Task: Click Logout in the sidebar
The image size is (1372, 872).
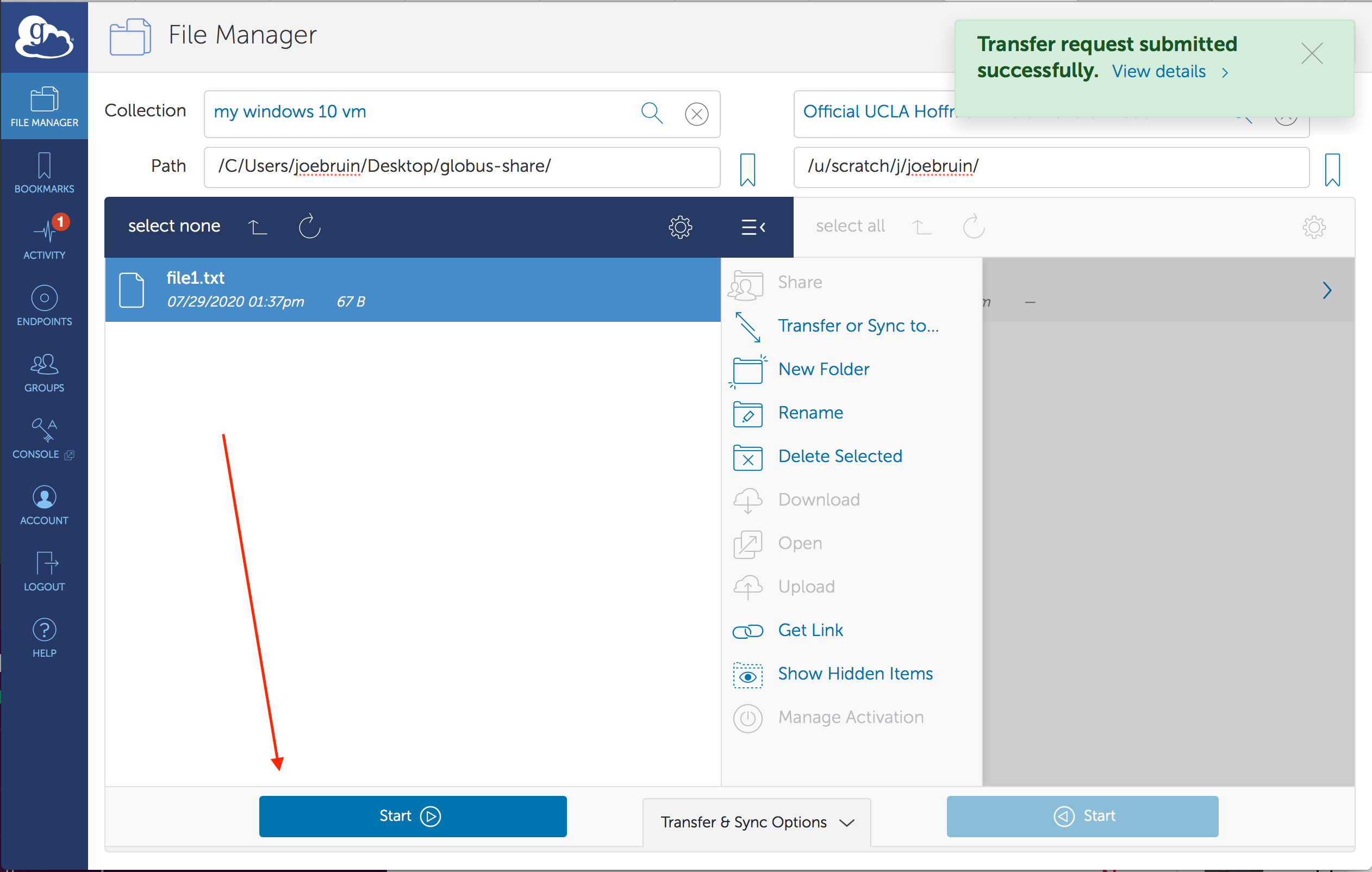Action: pos(44,571)
